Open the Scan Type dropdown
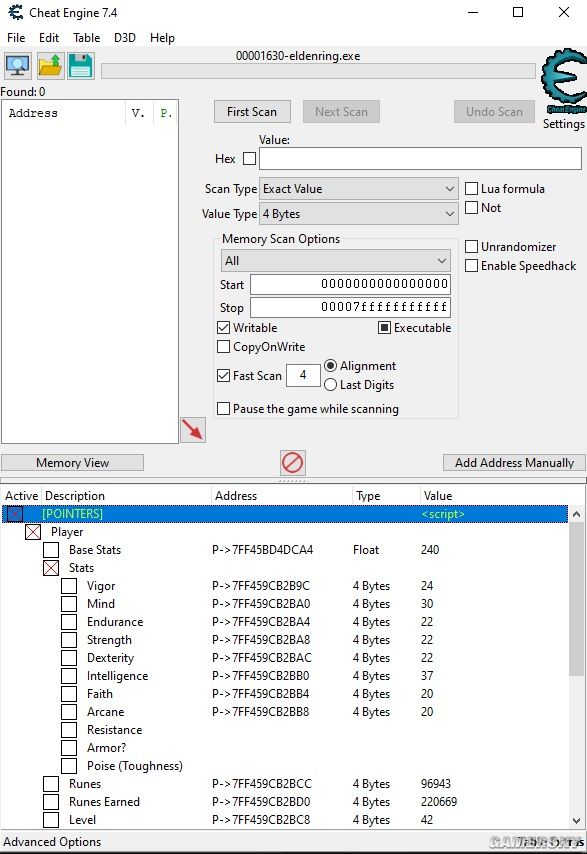The image size is (587, 854). (359, 189)
